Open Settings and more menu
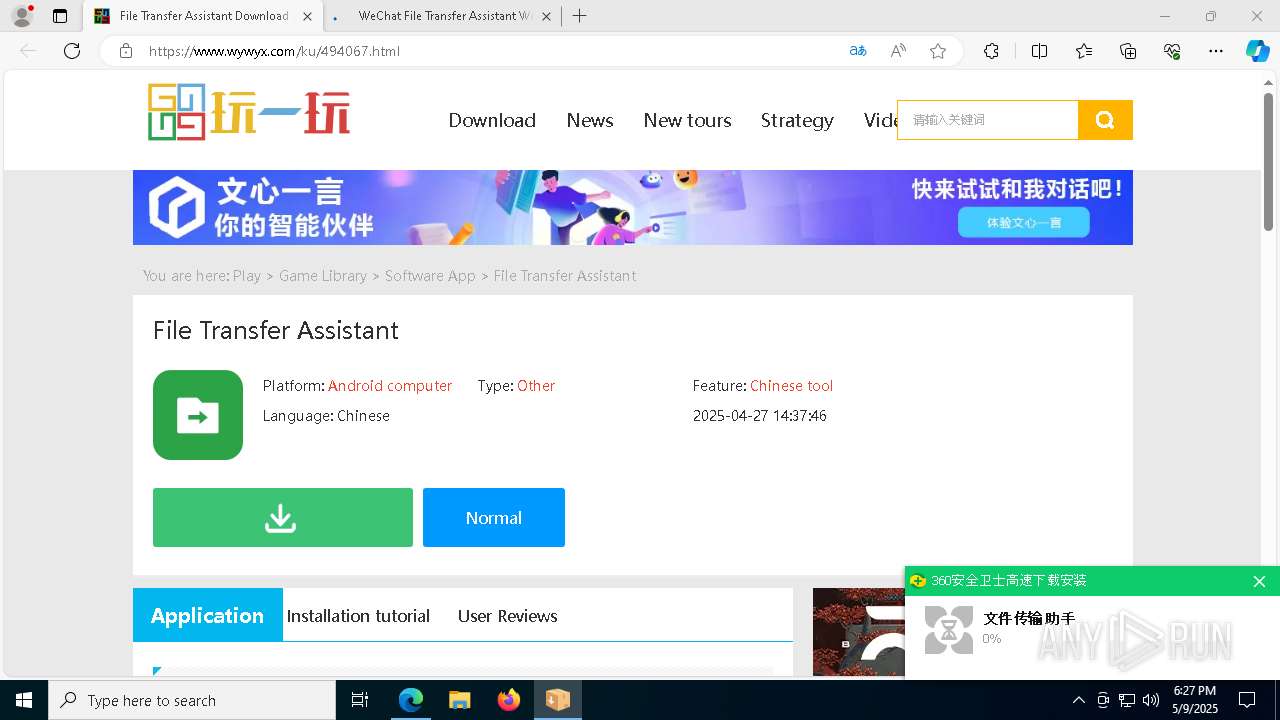 (1216, 51)
